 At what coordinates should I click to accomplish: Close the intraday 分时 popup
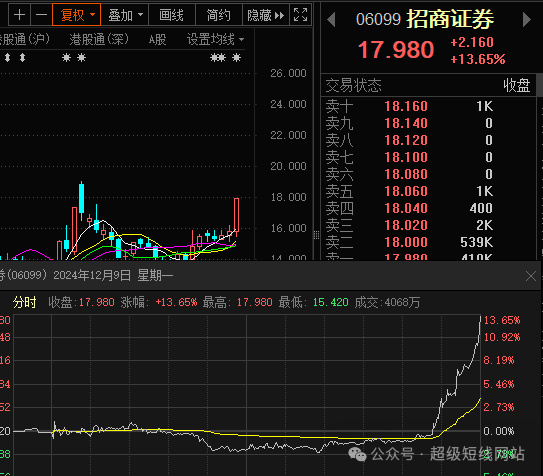(x=531, y=276)
